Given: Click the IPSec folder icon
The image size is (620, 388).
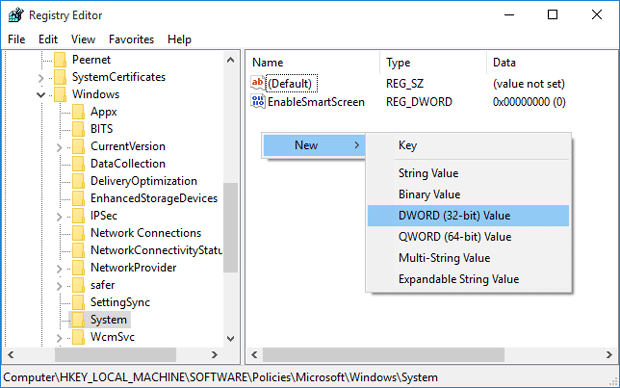Looking at the screenshot, I should (x=78, y=216).
